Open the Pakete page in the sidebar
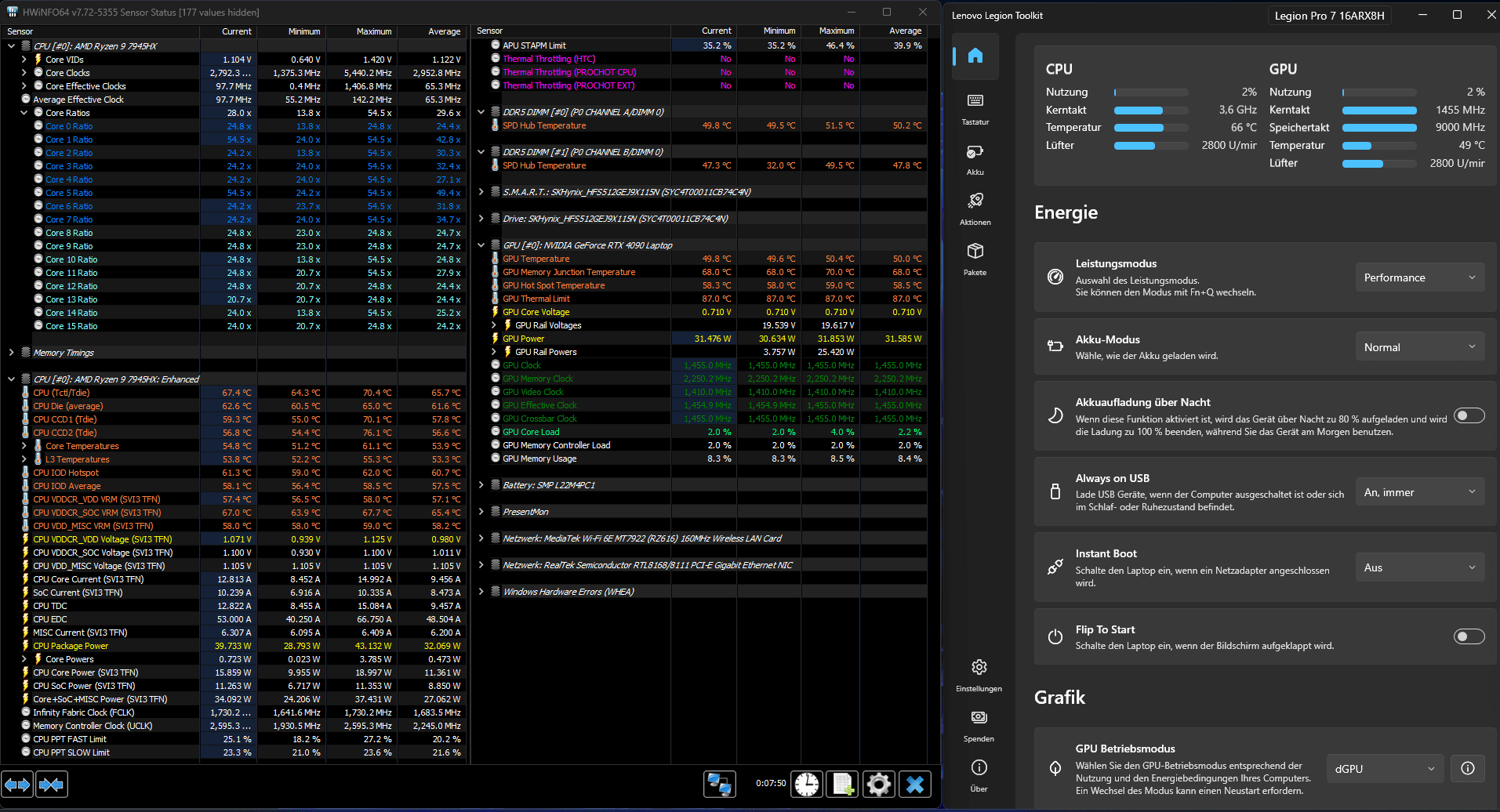 [975, 259]
